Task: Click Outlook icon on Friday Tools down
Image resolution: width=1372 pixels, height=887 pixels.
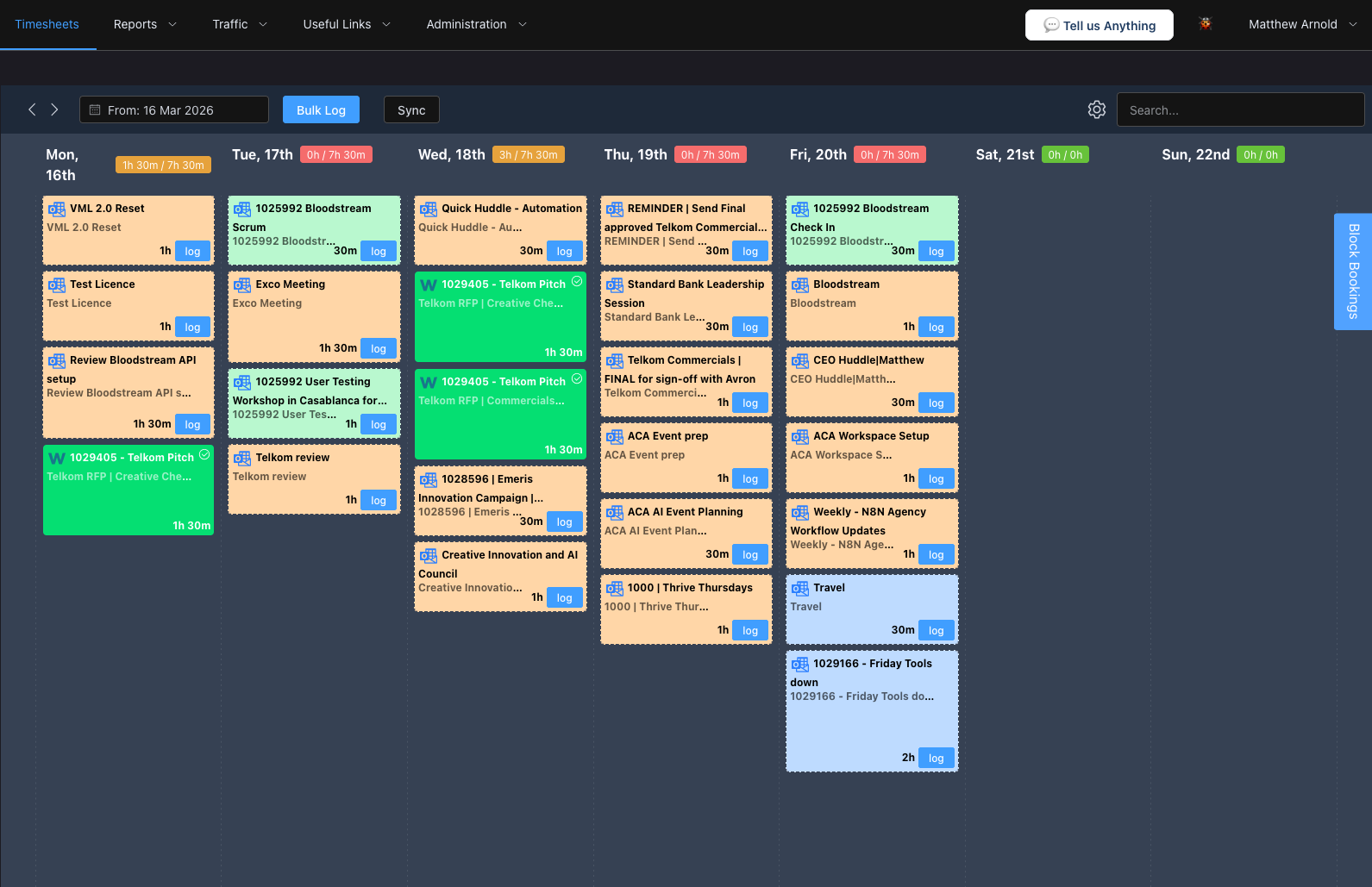Action: (800, 664)
